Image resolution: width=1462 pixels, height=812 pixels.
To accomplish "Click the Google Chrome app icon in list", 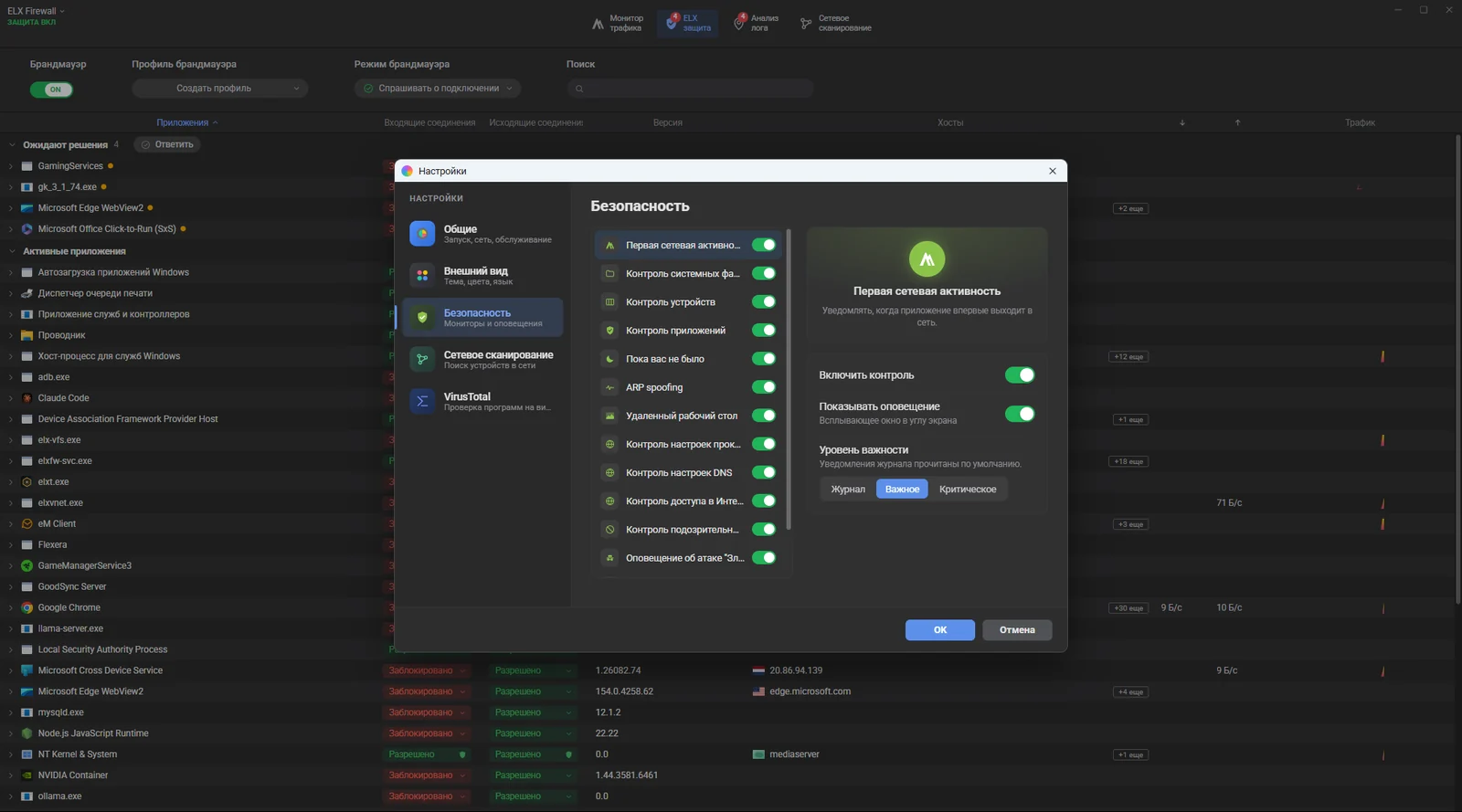I will pos(27,607).
